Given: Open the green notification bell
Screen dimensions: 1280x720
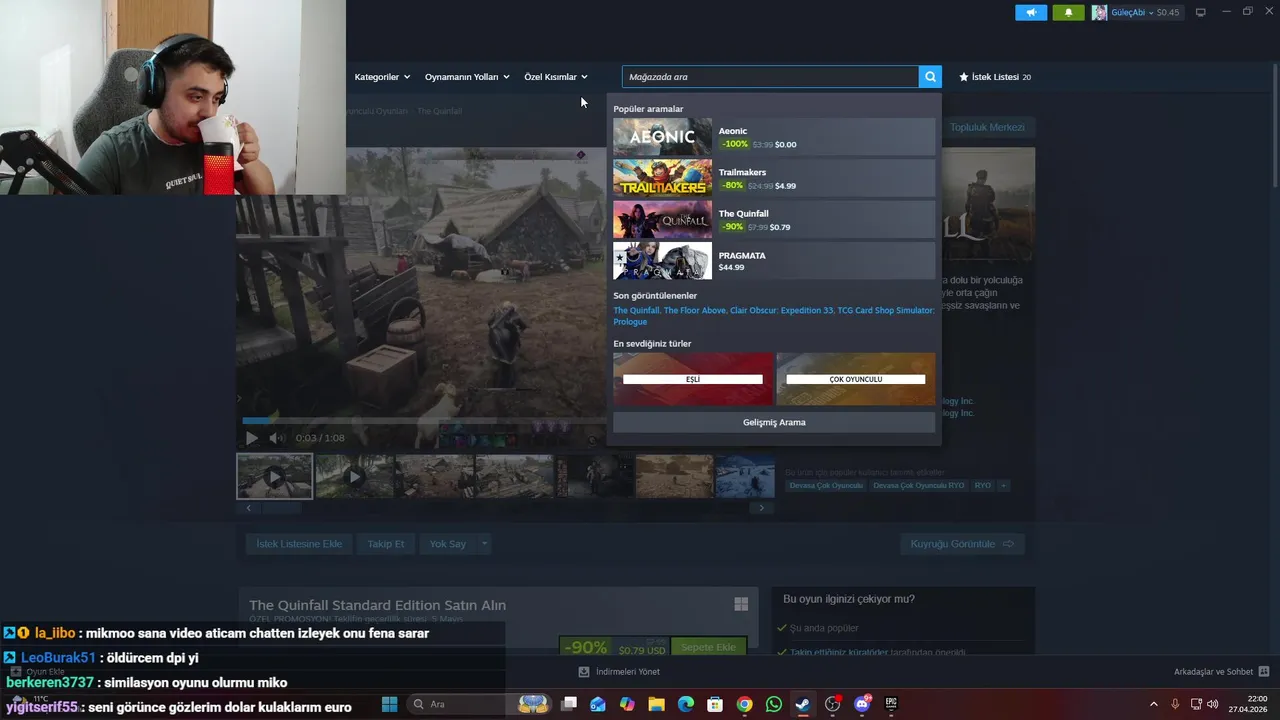Looking at the screenshot, I should (1068, 13).
